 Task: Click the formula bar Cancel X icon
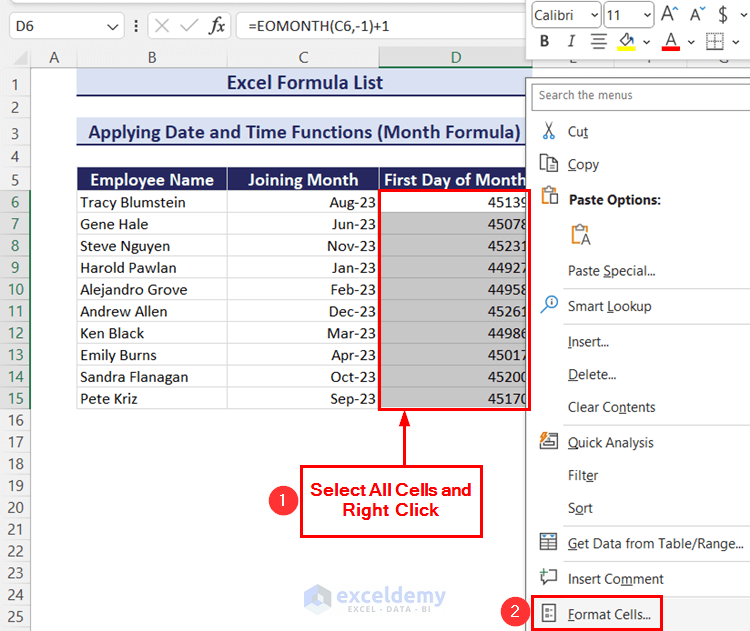(162, 26)
